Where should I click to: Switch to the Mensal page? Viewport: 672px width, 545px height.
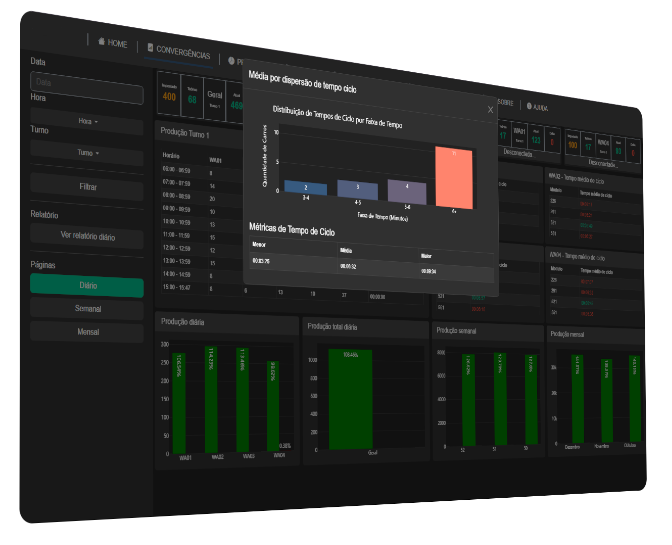[x=87, y=331]
